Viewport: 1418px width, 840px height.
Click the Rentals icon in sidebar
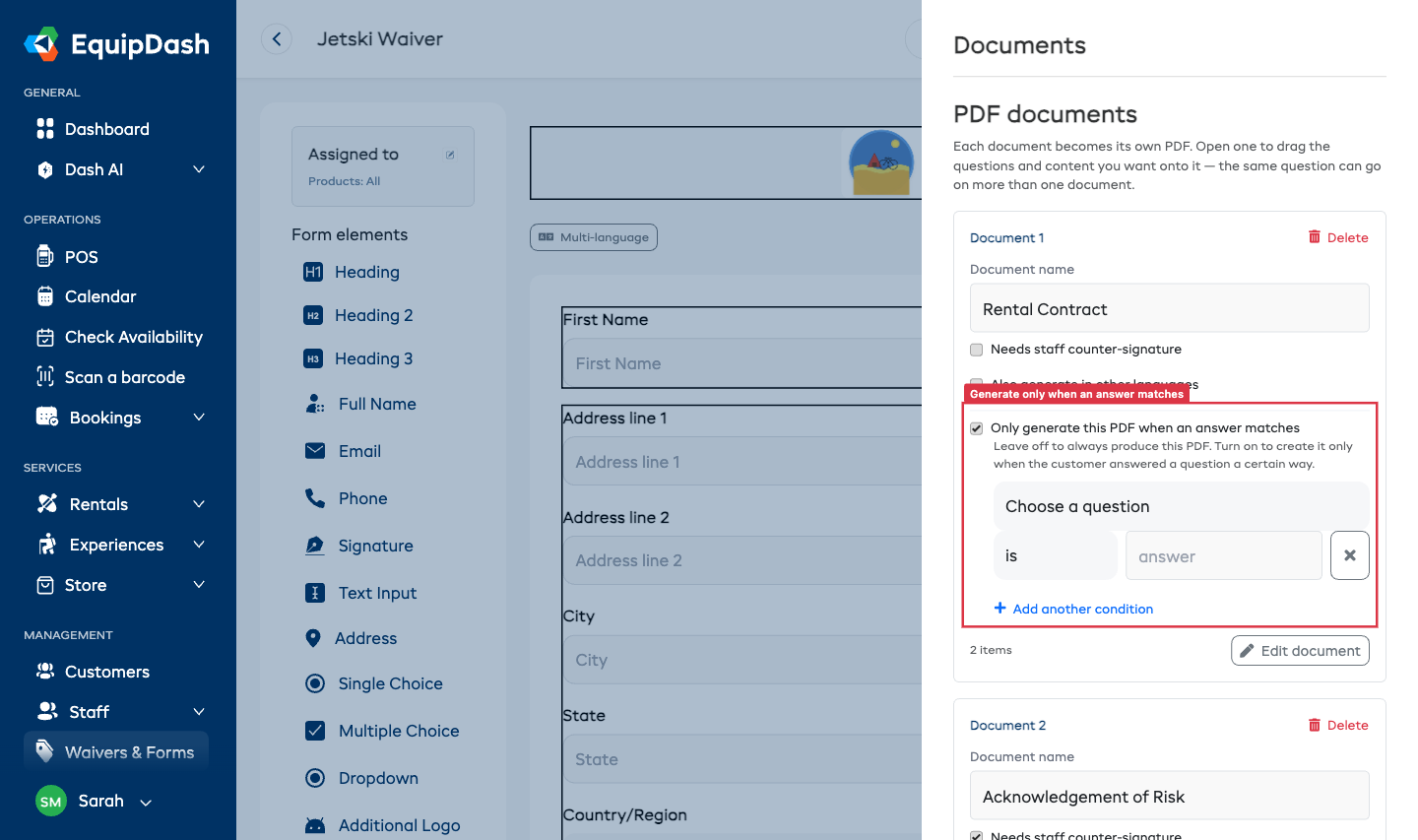click(x=47, y=503)
